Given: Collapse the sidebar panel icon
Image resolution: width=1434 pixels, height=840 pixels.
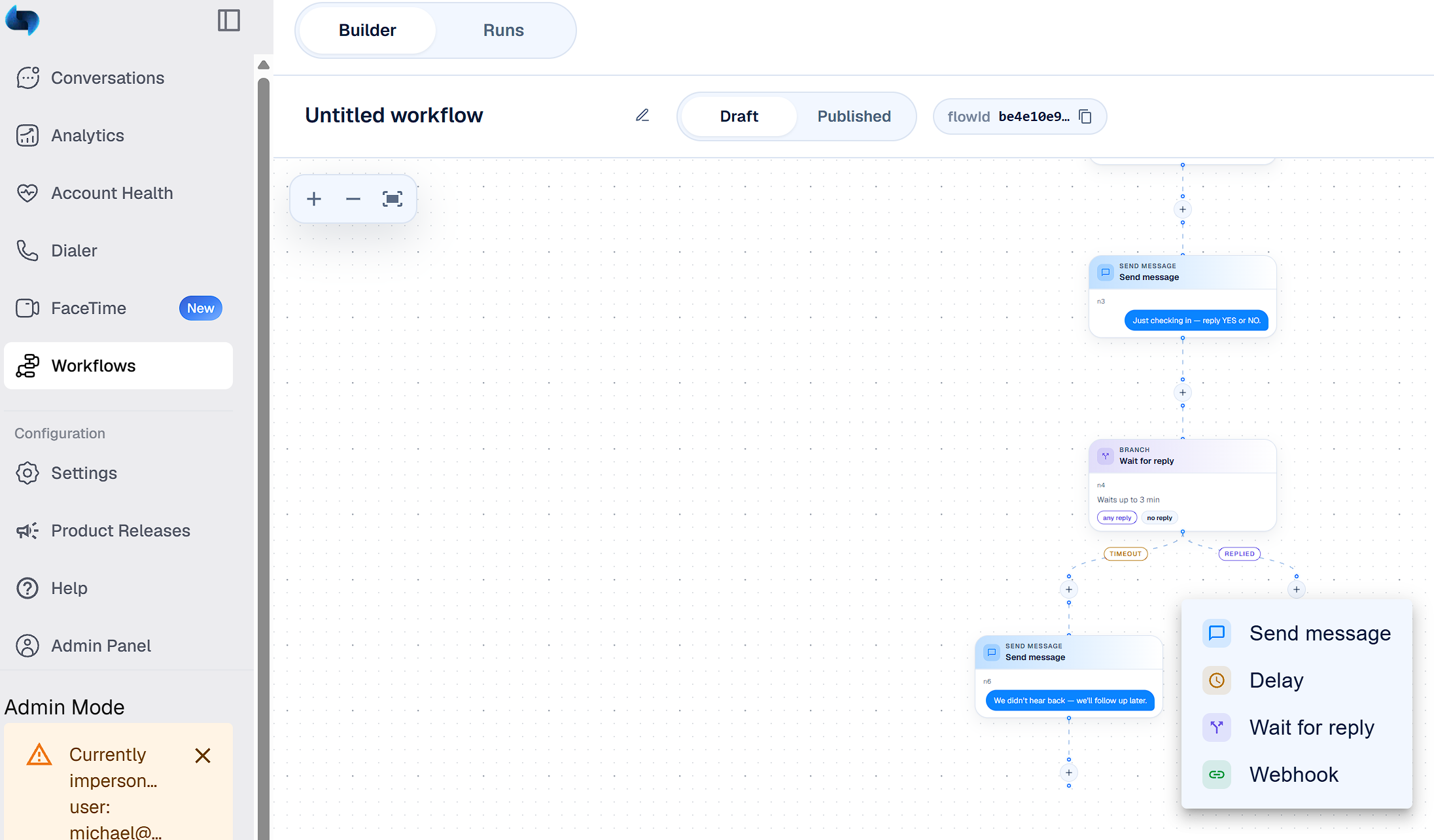Looking at the screenshot, I should (229, 20).
